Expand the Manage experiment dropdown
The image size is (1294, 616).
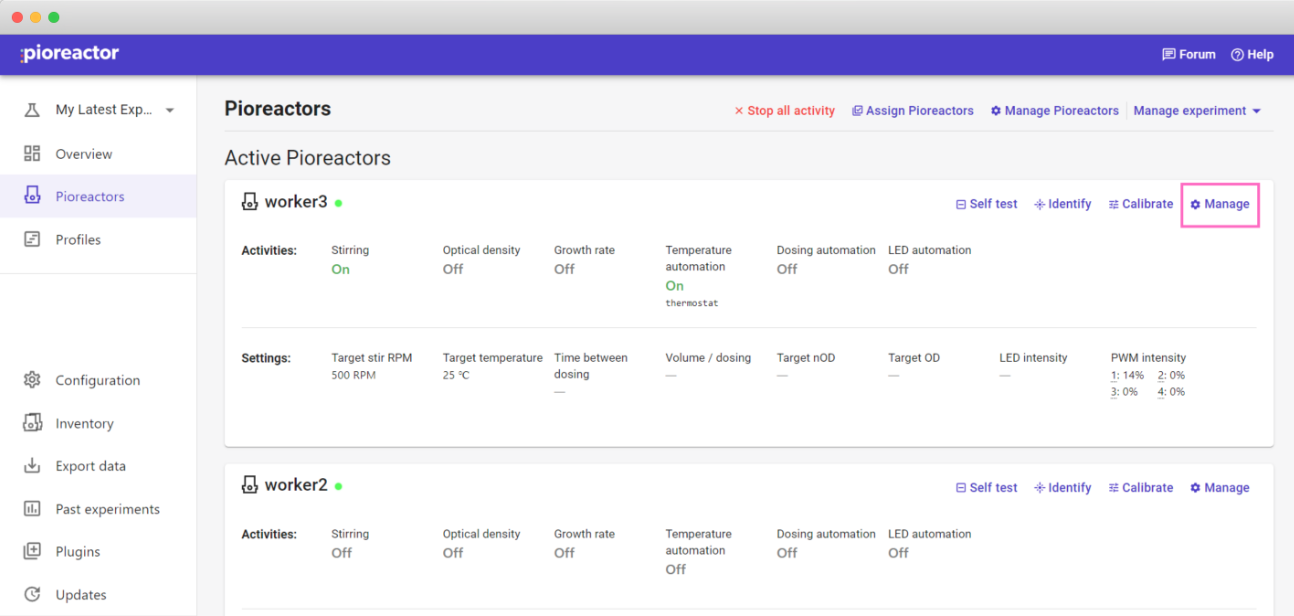point(1197,111)
